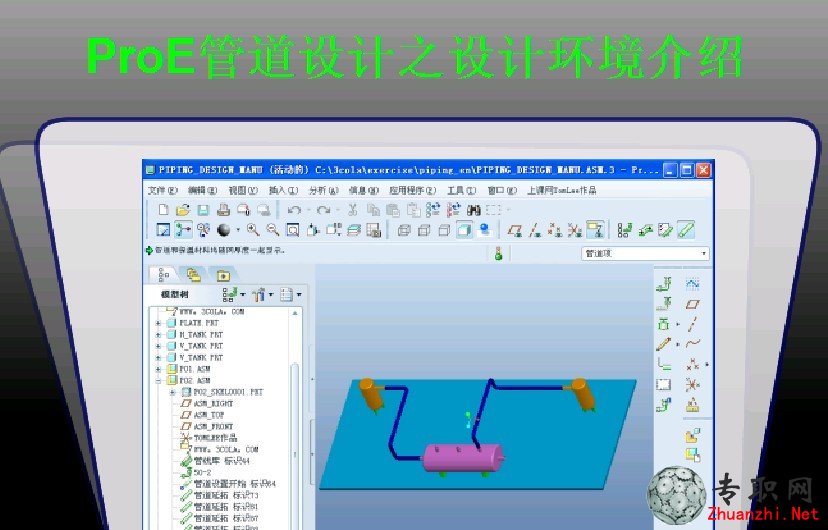The image size is (828, 530).
Task: Click the datum plane tool icon
Action: click(x=692, y=304)
